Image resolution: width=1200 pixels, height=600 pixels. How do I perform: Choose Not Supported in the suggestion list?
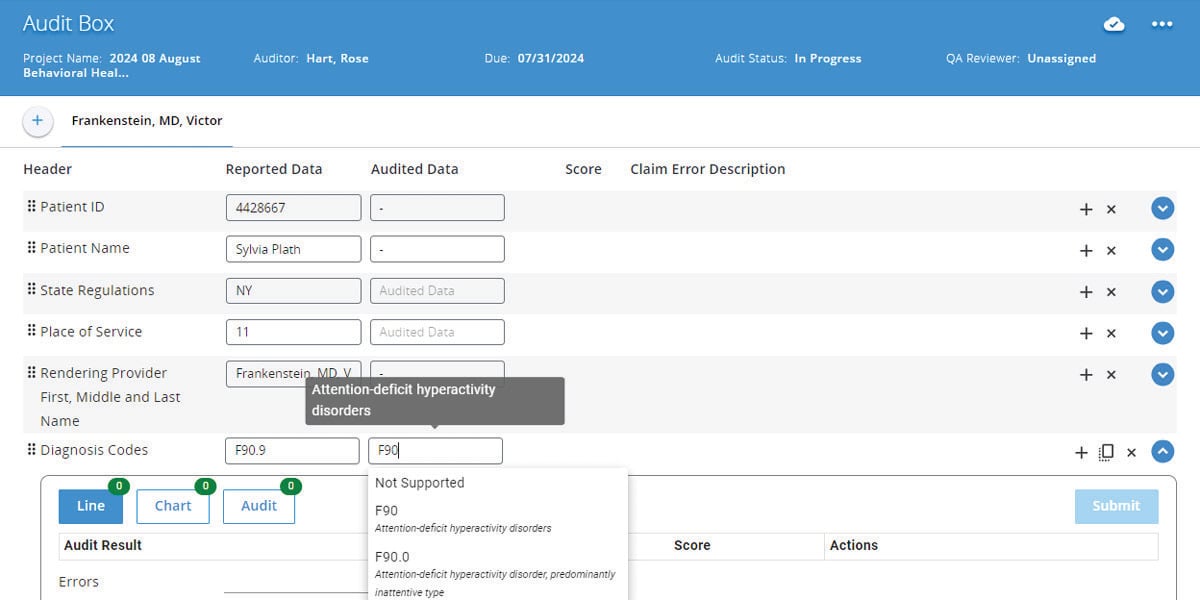point(420,483)
